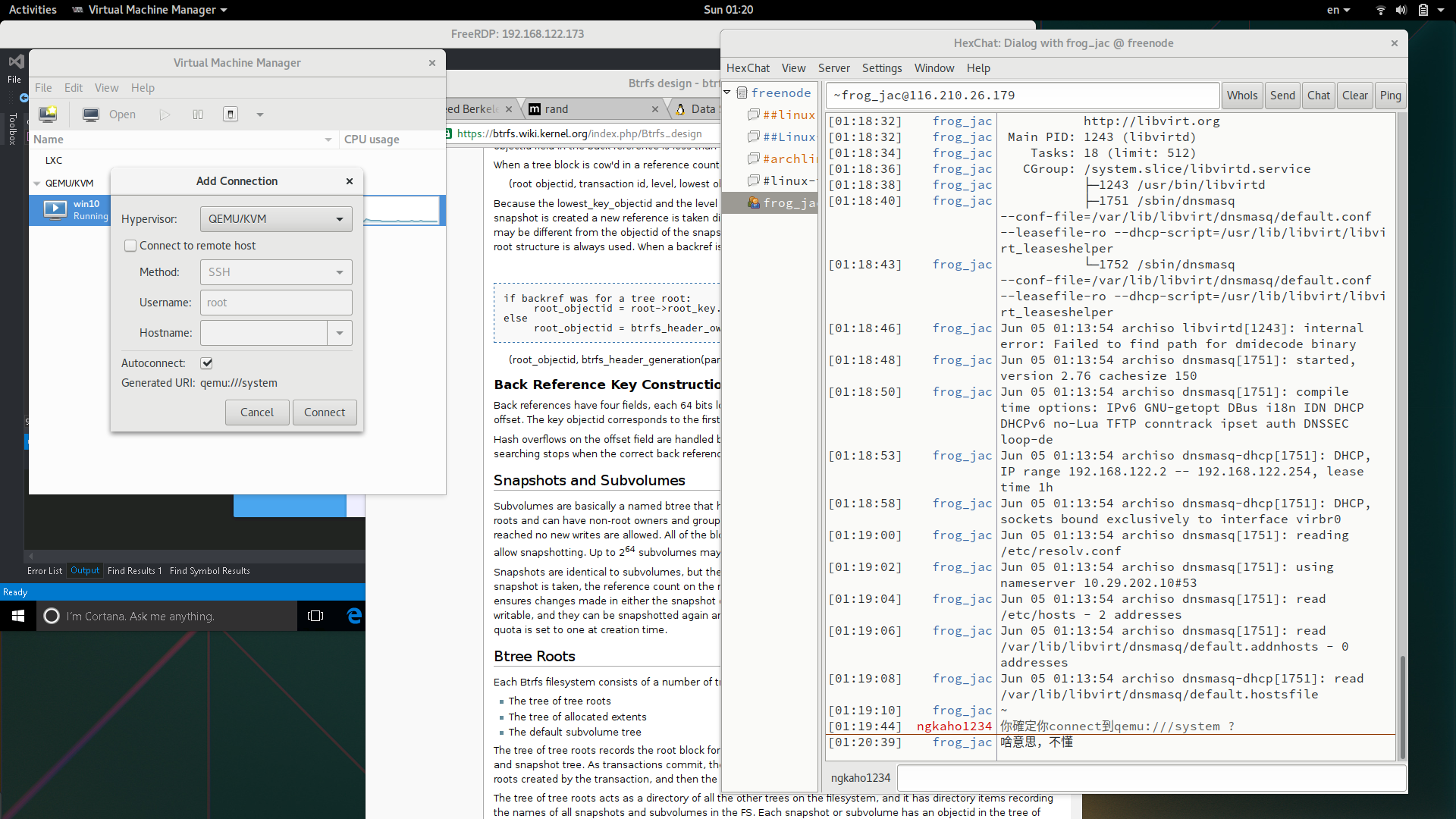The image size is (1456, 819).
Task: Click the HexChat message input box
Action: 1151,778
